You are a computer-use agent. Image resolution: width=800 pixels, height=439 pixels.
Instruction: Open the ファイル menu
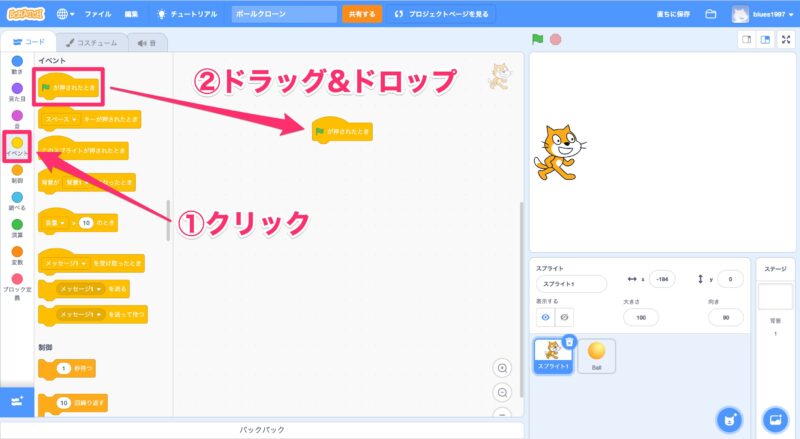pyautogui.click(x=98, y=15)
